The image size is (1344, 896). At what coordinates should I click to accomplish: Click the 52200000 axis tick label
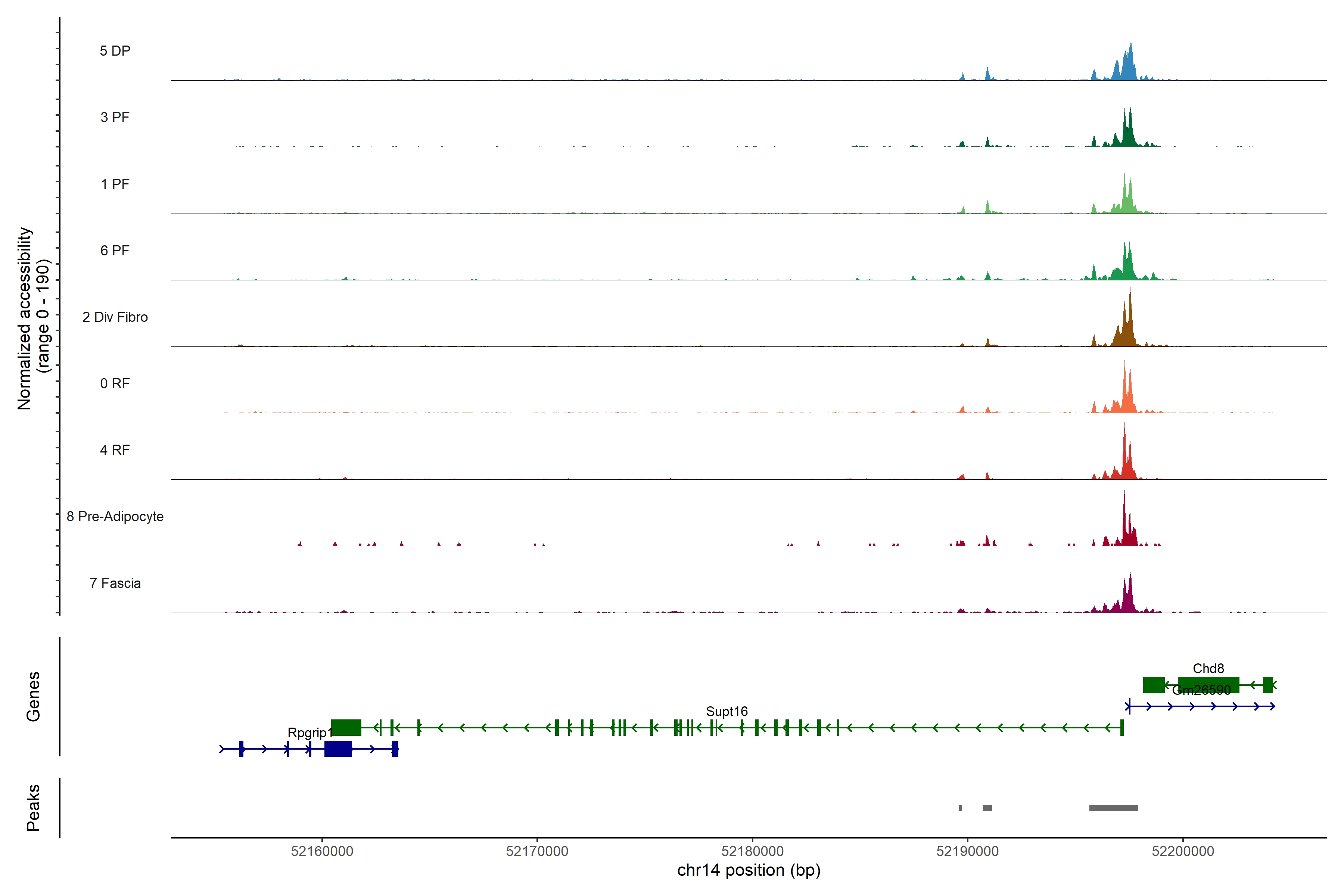click(x=1182, y=851)
